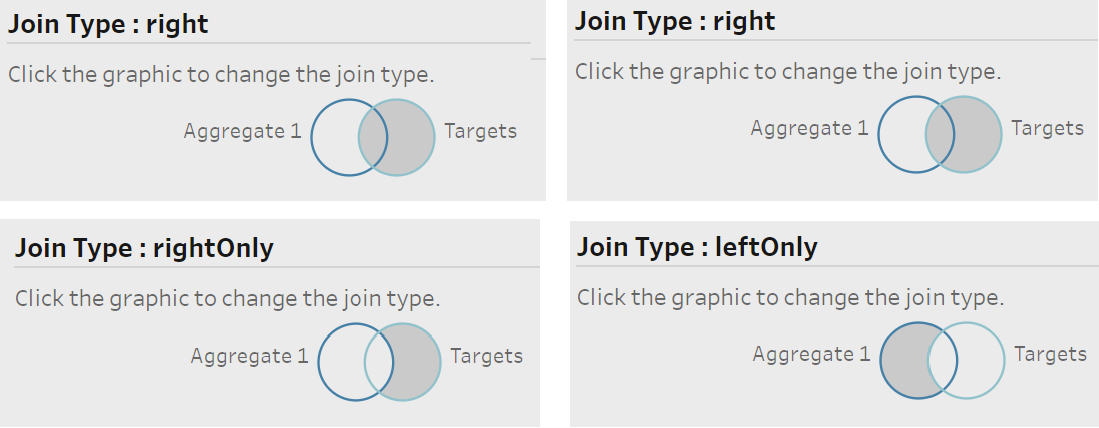This screenshot has height=428, width=1099.
Task: Toggle the Aggregate 1 circle in the upper-left right-join diagram
Action: (x=334, y=137)
